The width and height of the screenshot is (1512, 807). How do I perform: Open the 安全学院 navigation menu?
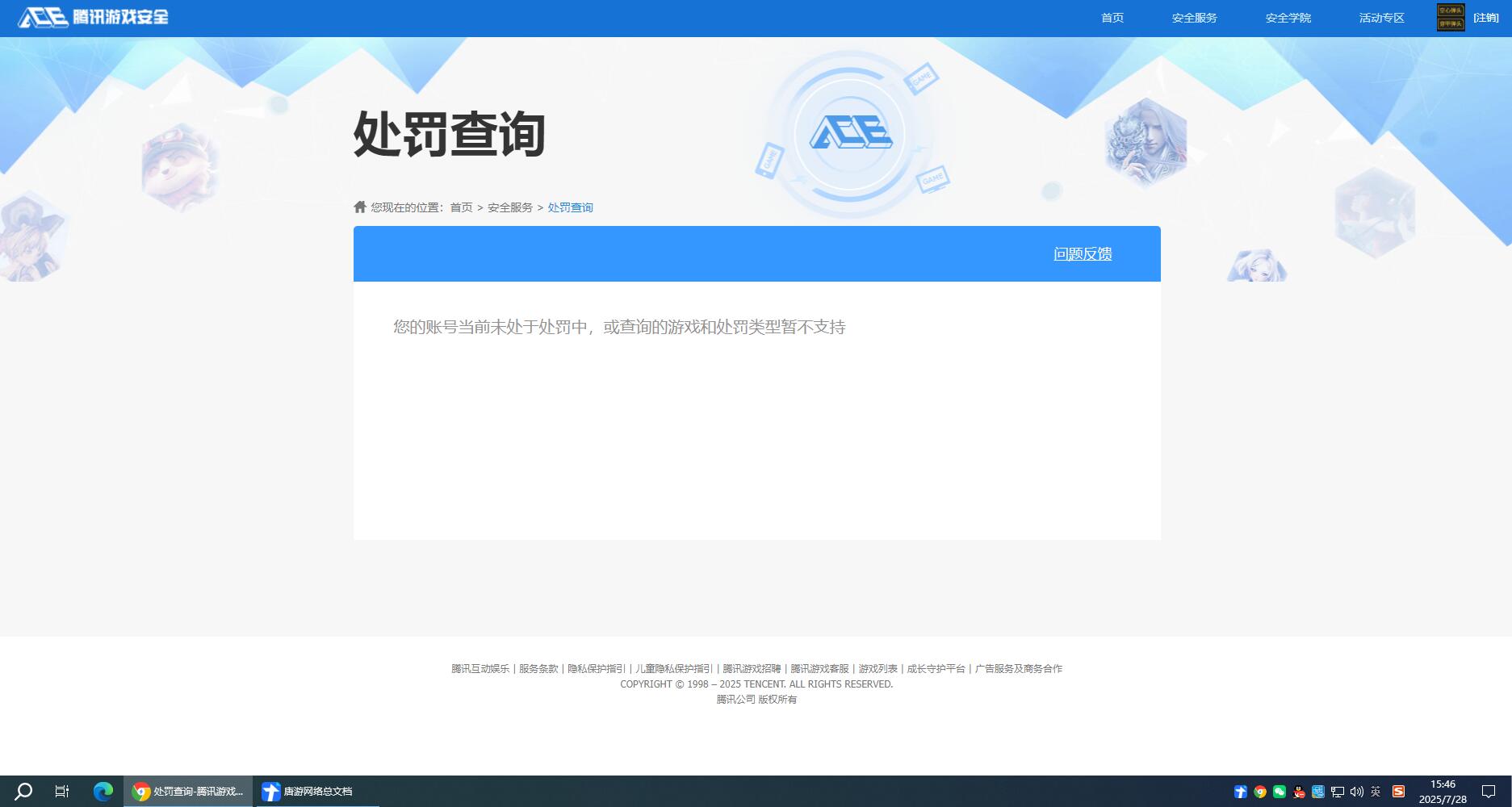click(1288, 18)
